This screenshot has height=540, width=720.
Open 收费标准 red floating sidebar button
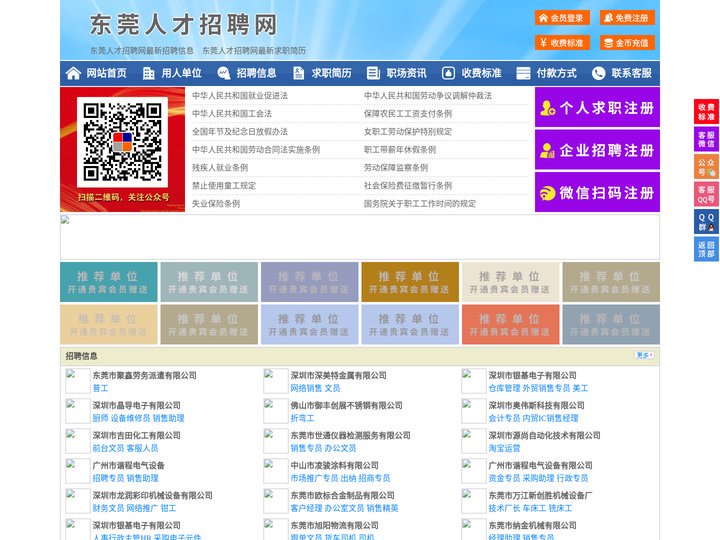point(706,112)
